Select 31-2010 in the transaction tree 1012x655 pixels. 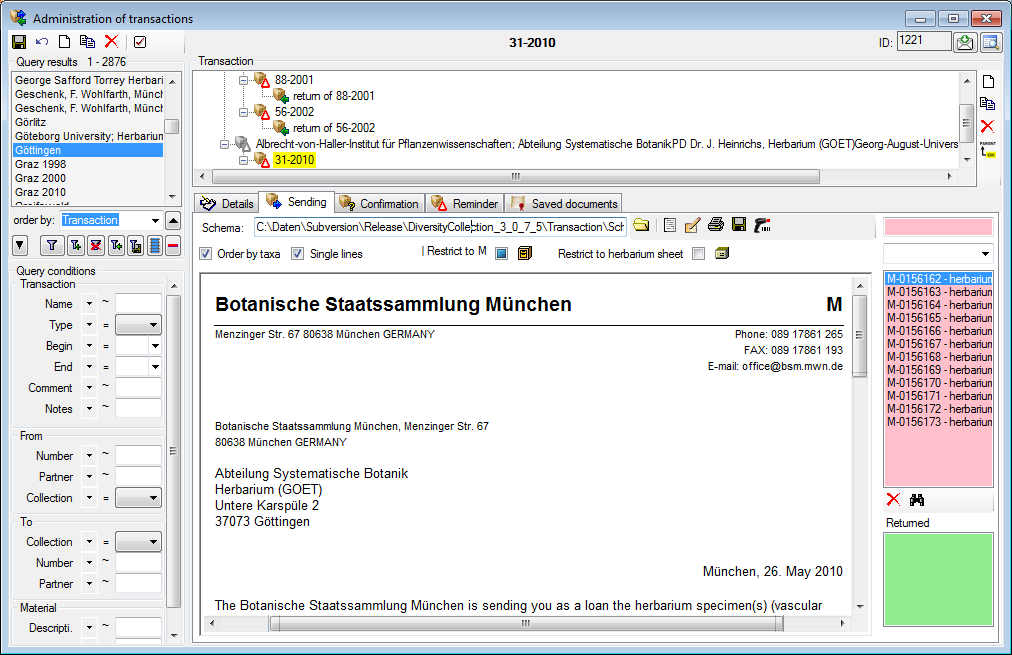coord(294,160)
